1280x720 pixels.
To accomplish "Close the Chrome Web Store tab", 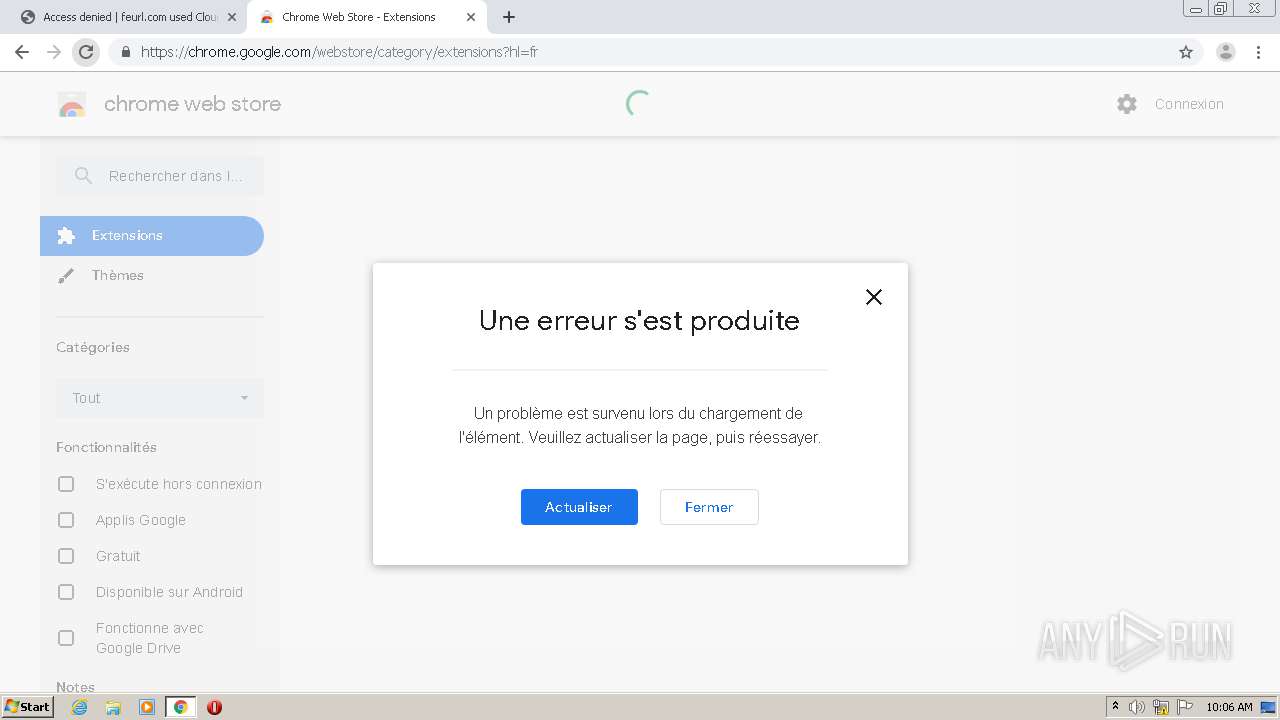I will 471,17.
